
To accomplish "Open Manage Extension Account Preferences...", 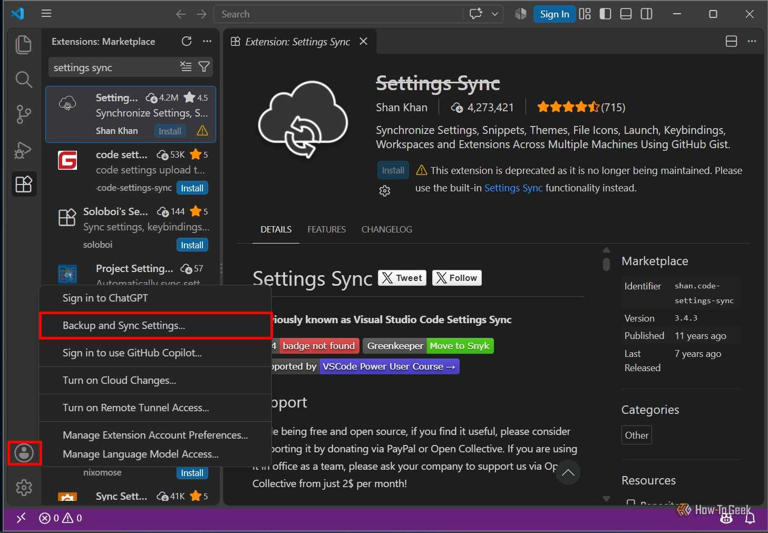I will (x=155, y=435).
